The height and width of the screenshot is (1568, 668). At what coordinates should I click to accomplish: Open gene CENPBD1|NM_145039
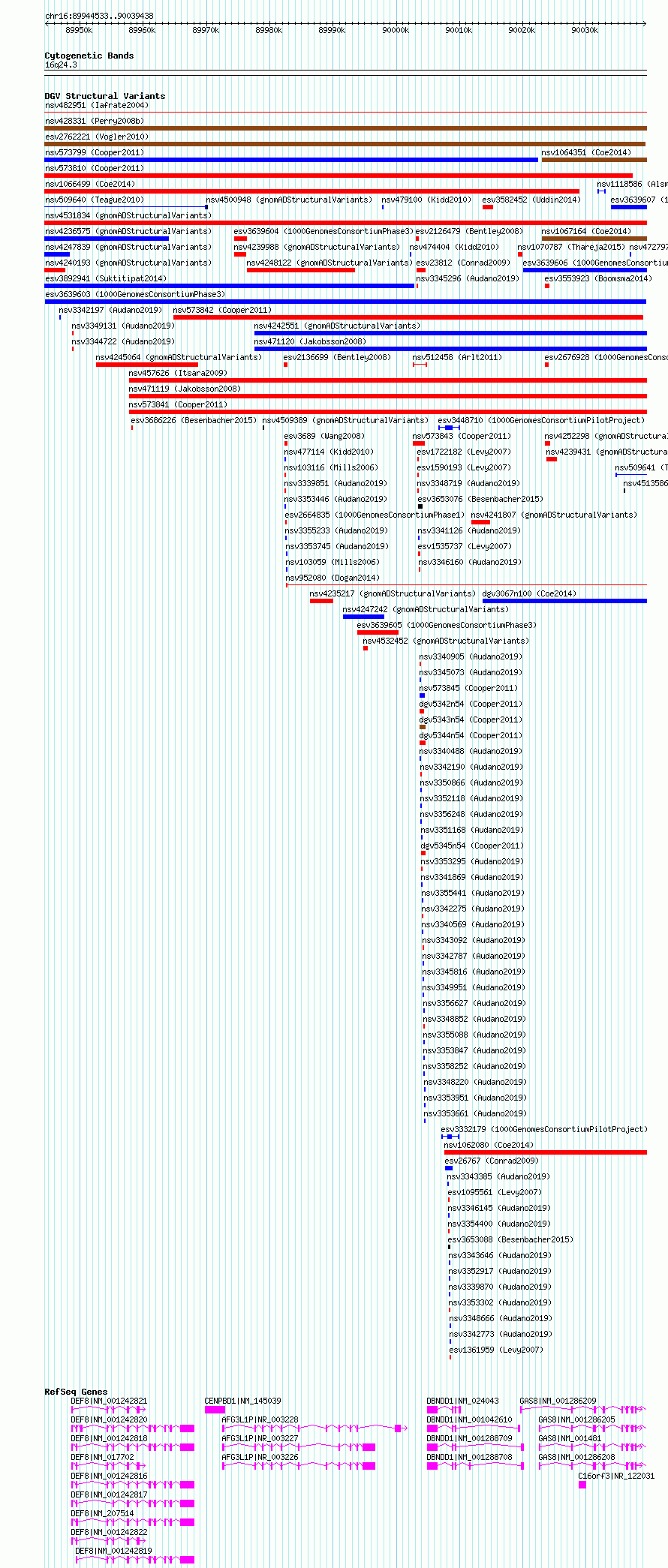click(x=243, y=1401)
